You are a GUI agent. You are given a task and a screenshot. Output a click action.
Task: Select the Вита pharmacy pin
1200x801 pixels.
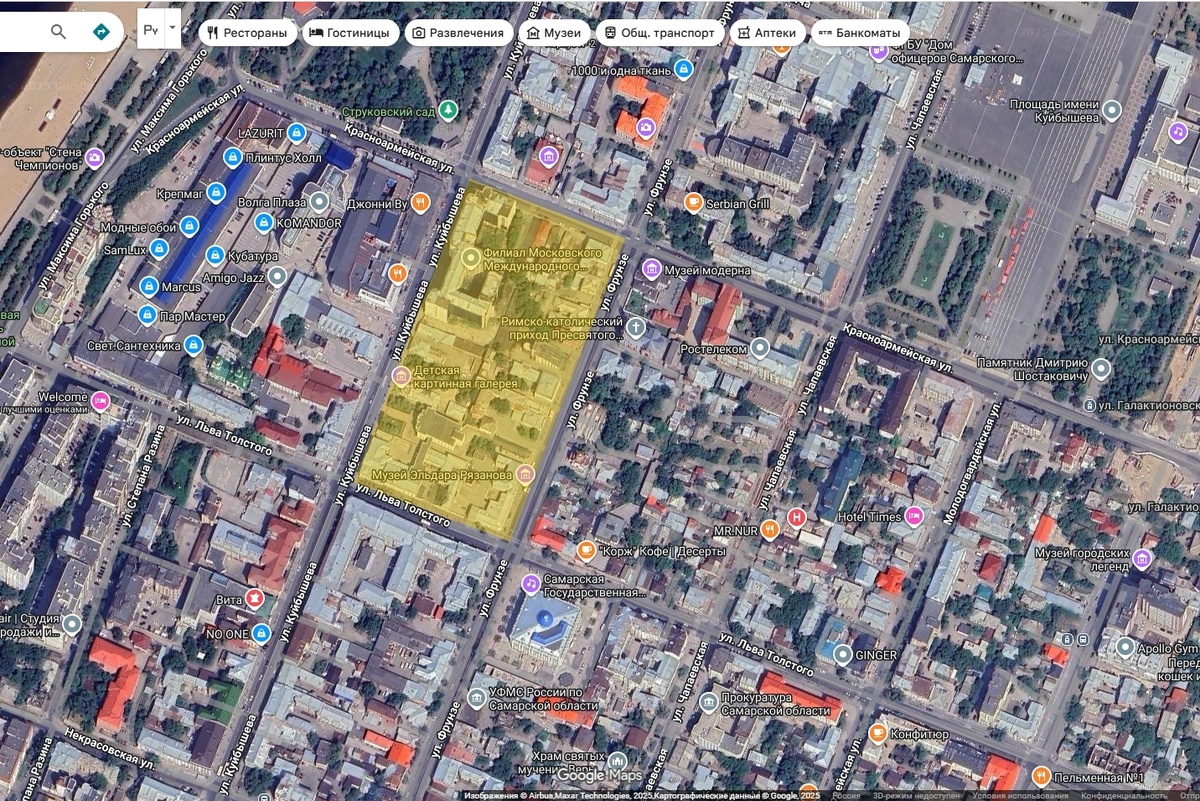tap(255, 599)
